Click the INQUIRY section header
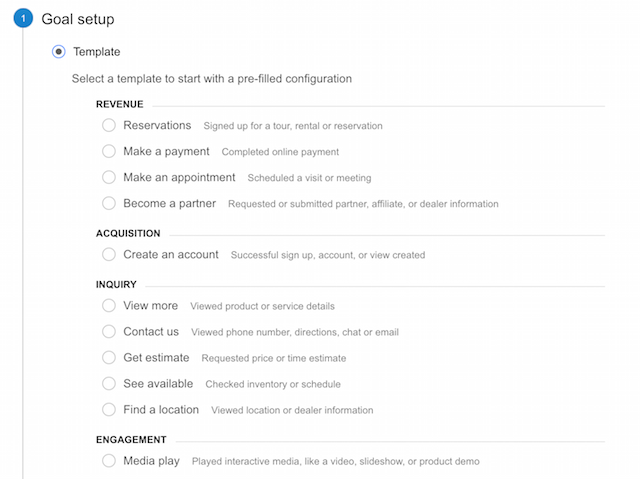The image size is (640, 479). (x=116, y=284)
